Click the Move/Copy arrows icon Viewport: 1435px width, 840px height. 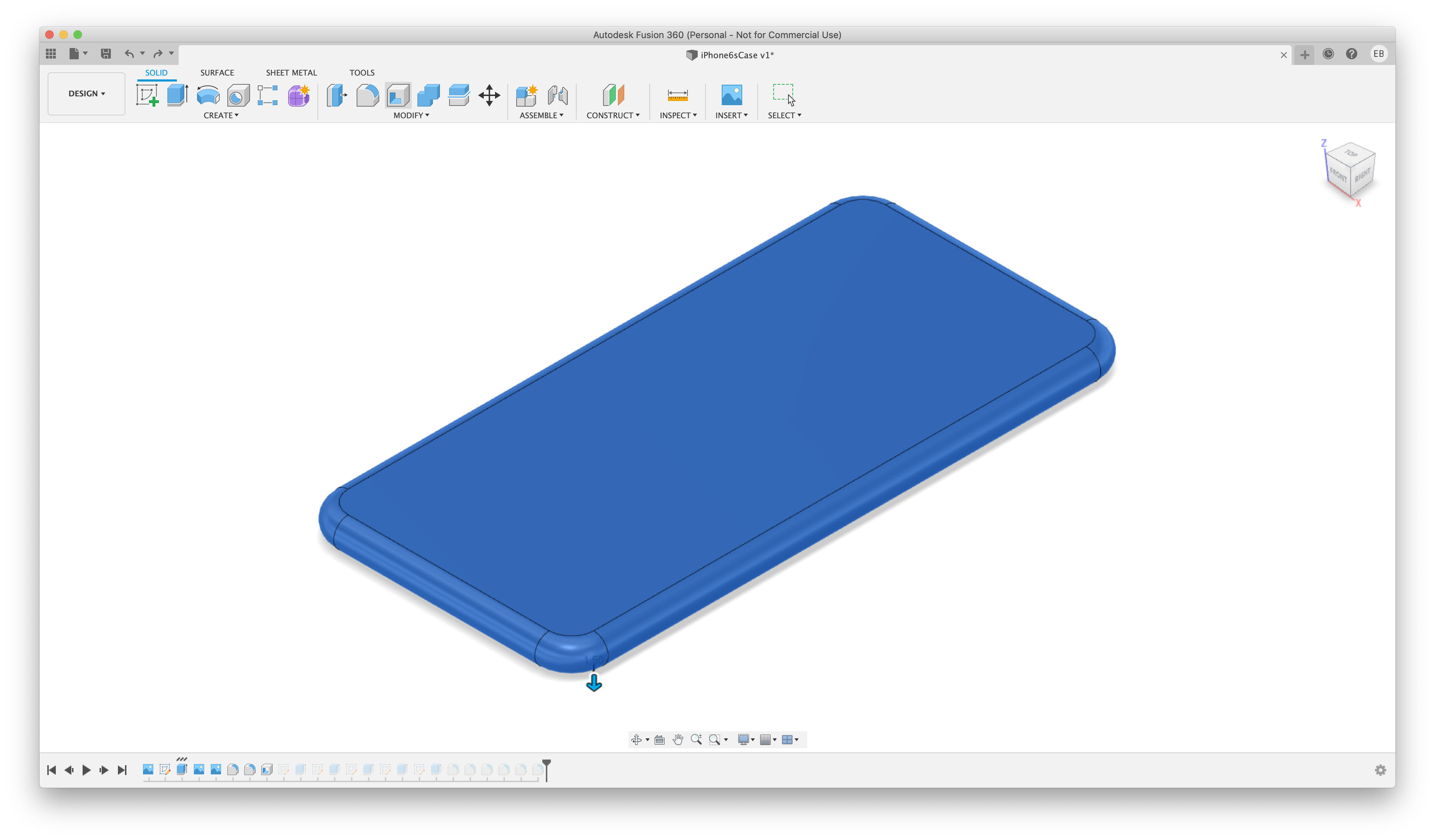coord(489,95)
